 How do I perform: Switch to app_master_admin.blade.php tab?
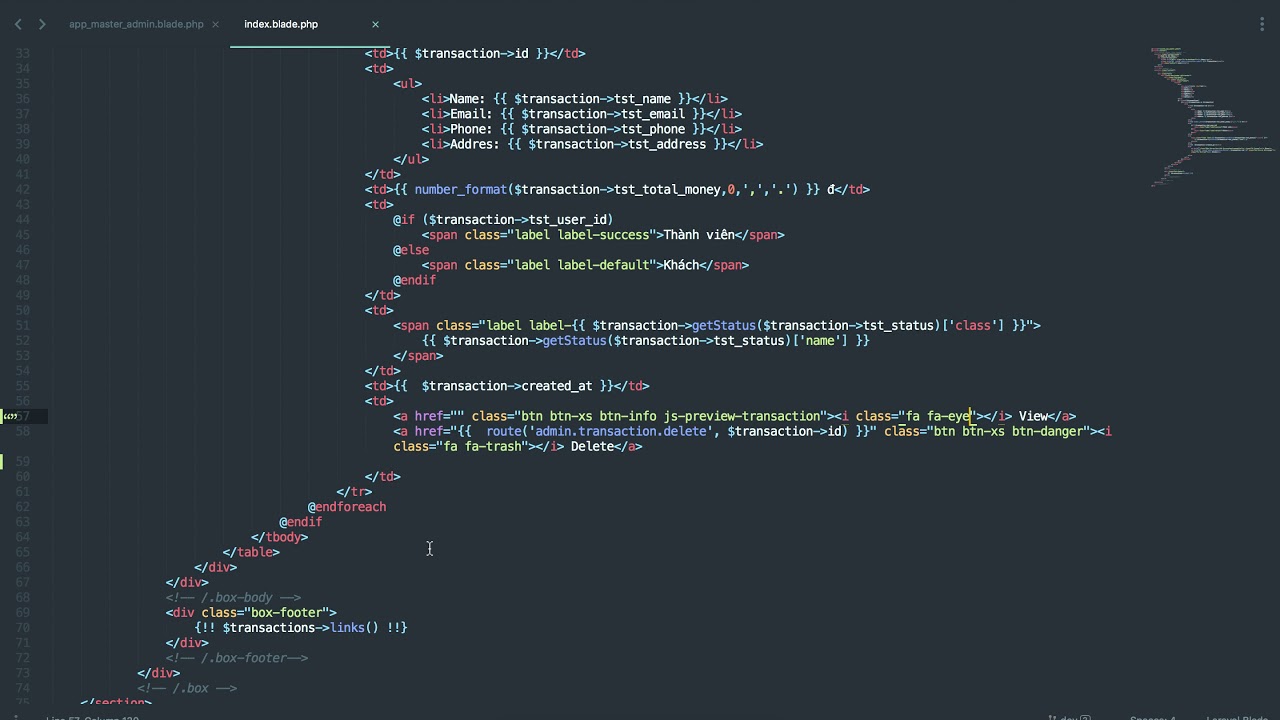point(136,24)
